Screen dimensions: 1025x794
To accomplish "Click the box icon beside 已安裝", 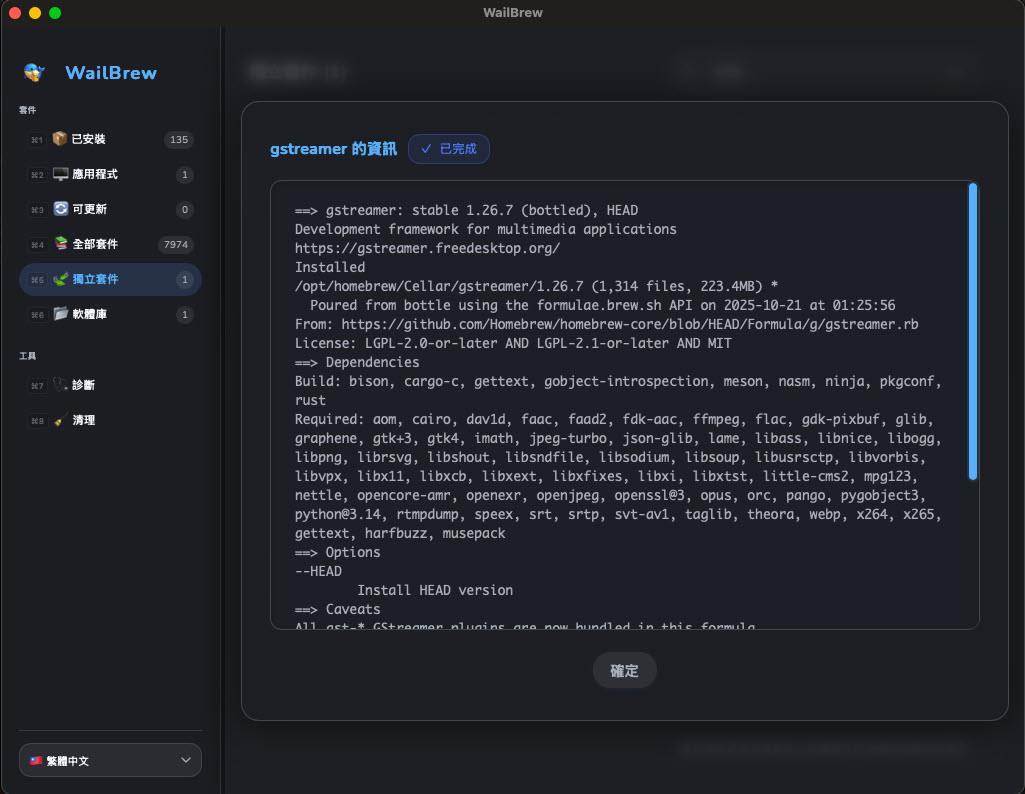I will pos(60,139).
